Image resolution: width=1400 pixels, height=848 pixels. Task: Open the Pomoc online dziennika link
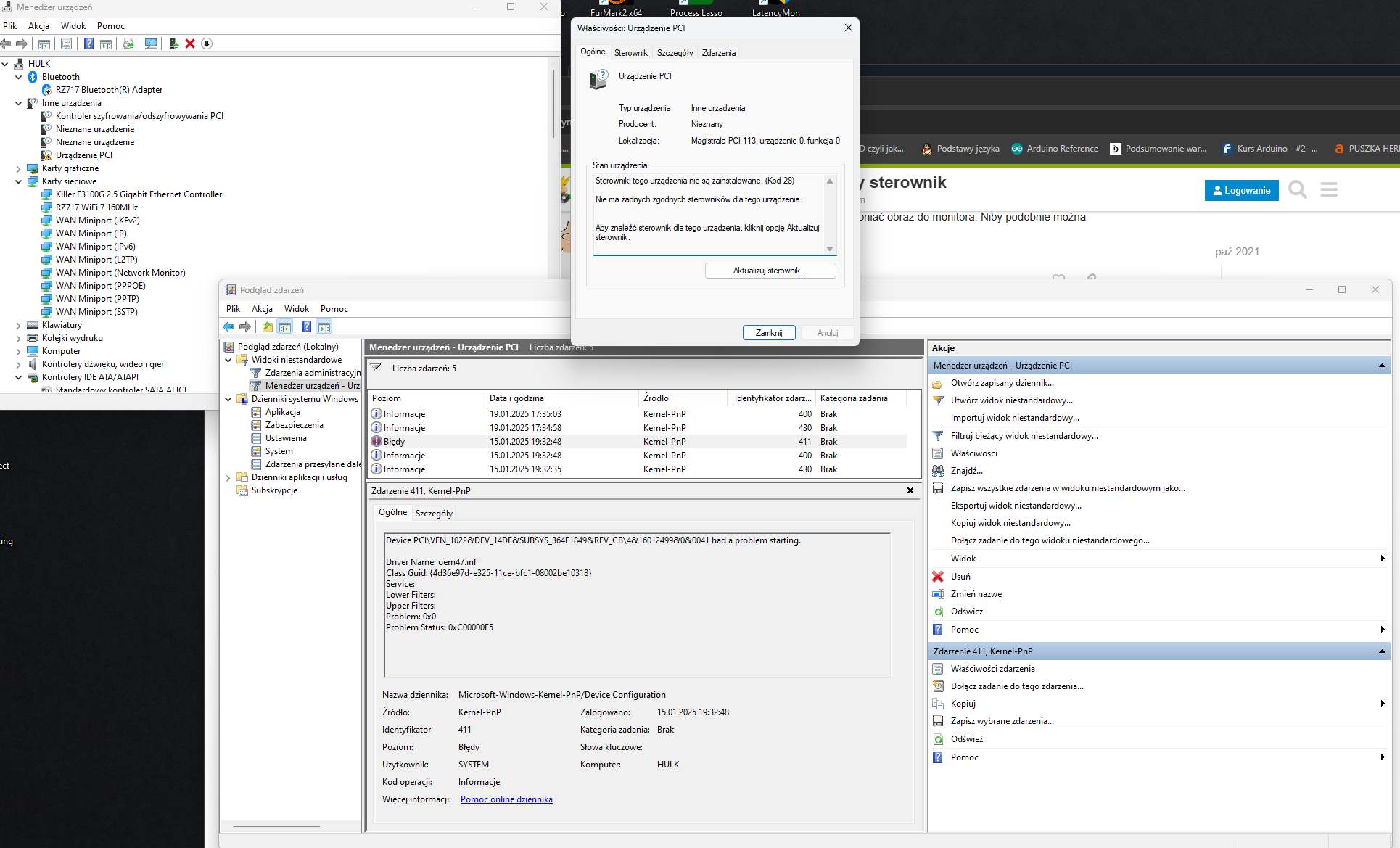[506, 799]
